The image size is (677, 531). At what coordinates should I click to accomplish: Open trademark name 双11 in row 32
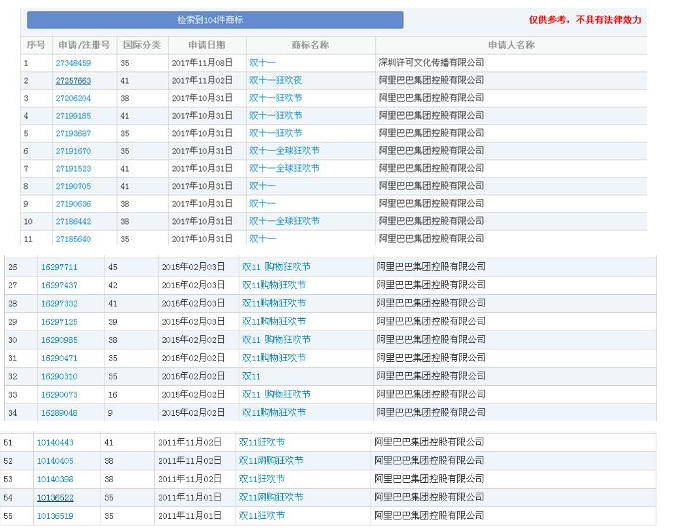pos(251,376)
